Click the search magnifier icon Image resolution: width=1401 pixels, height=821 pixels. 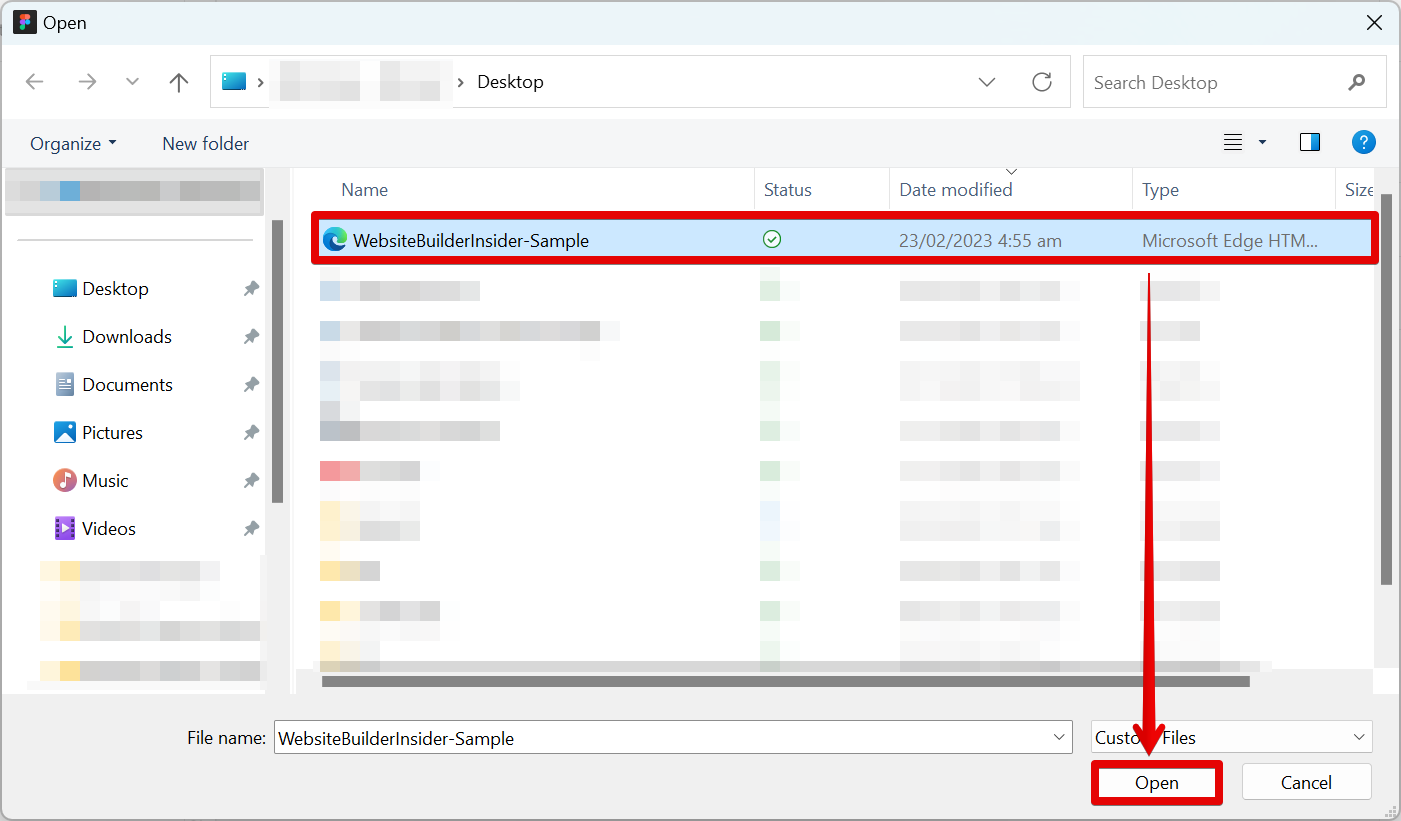pyautogui.click(x=1357, y=82)
